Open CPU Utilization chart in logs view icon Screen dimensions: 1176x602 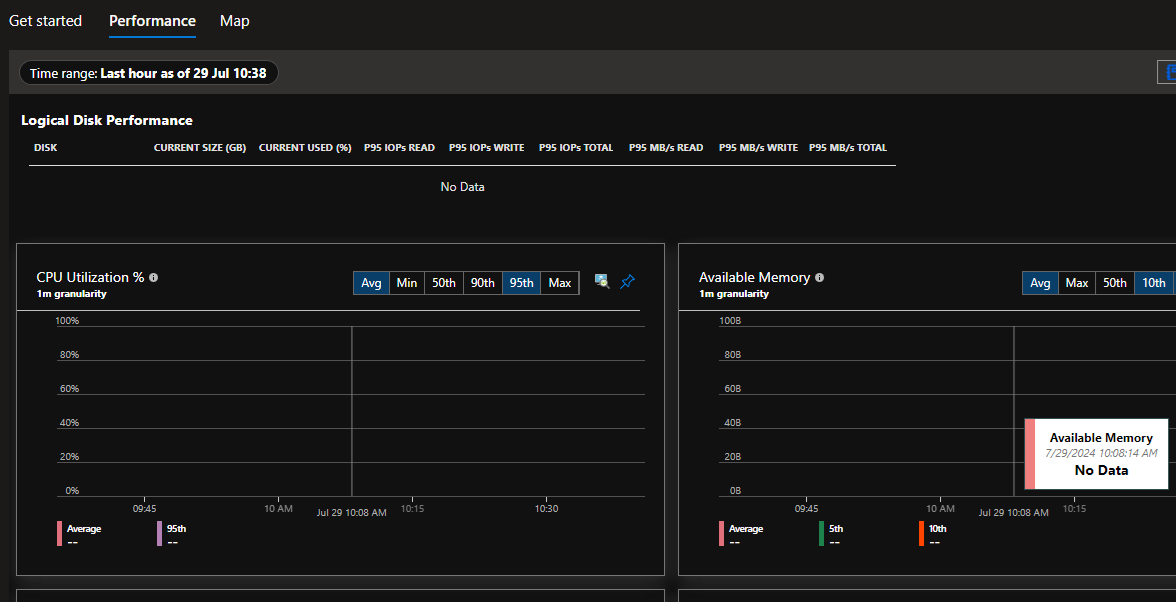(x=602, y=281)
